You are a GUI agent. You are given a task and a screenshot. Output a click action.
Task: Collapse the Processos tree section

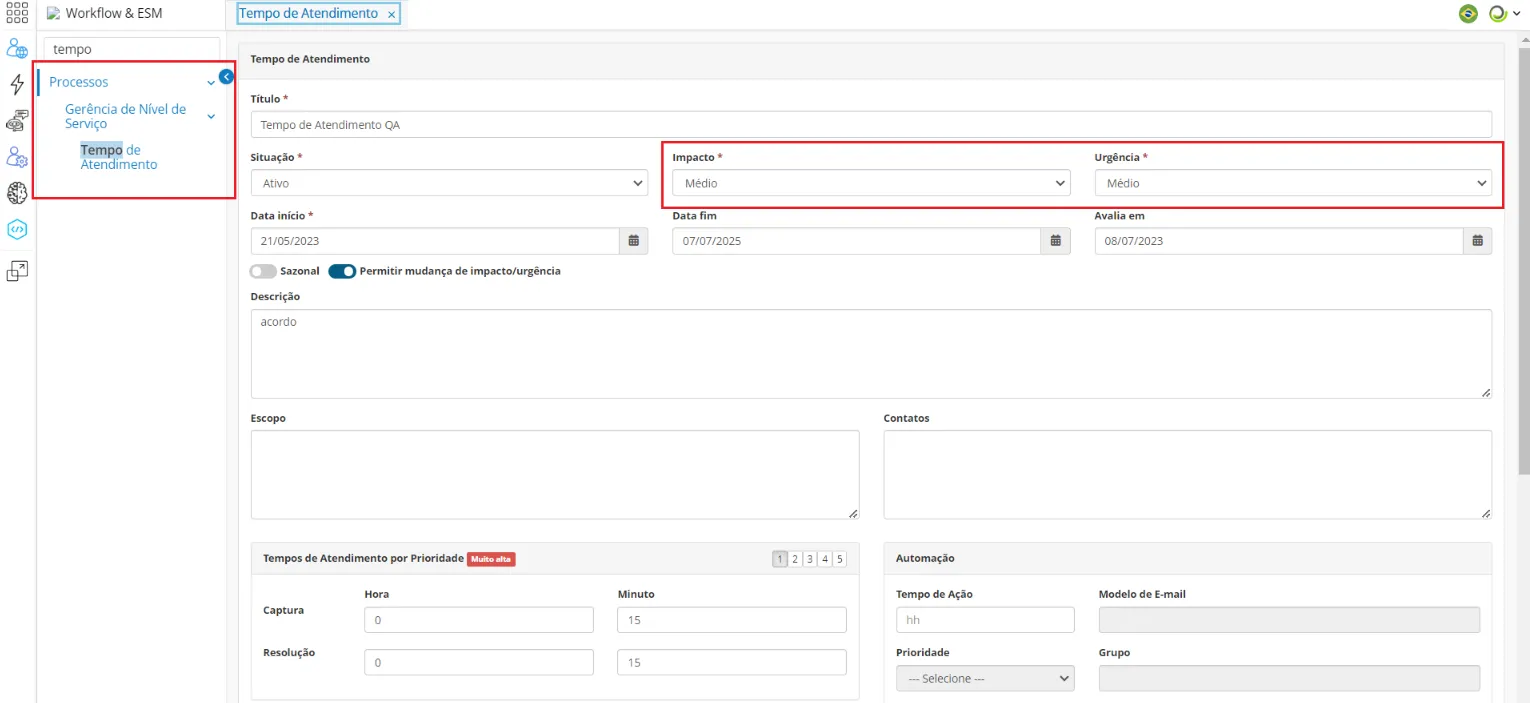(x=211, y=83)
